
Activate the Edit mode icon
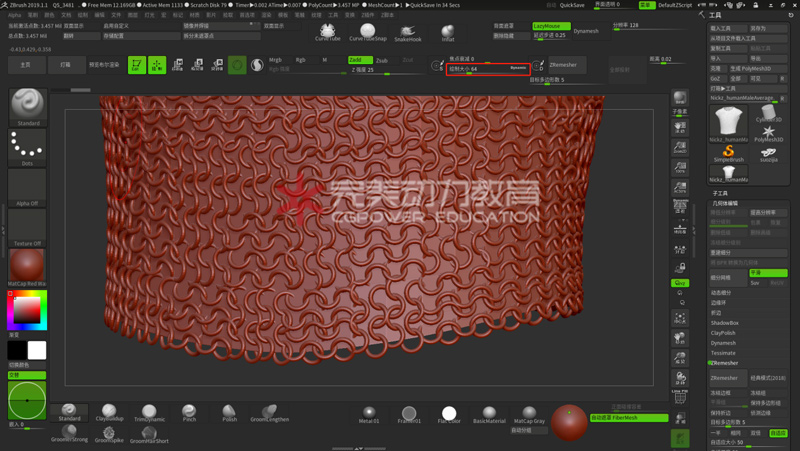[x=136, y=65]
